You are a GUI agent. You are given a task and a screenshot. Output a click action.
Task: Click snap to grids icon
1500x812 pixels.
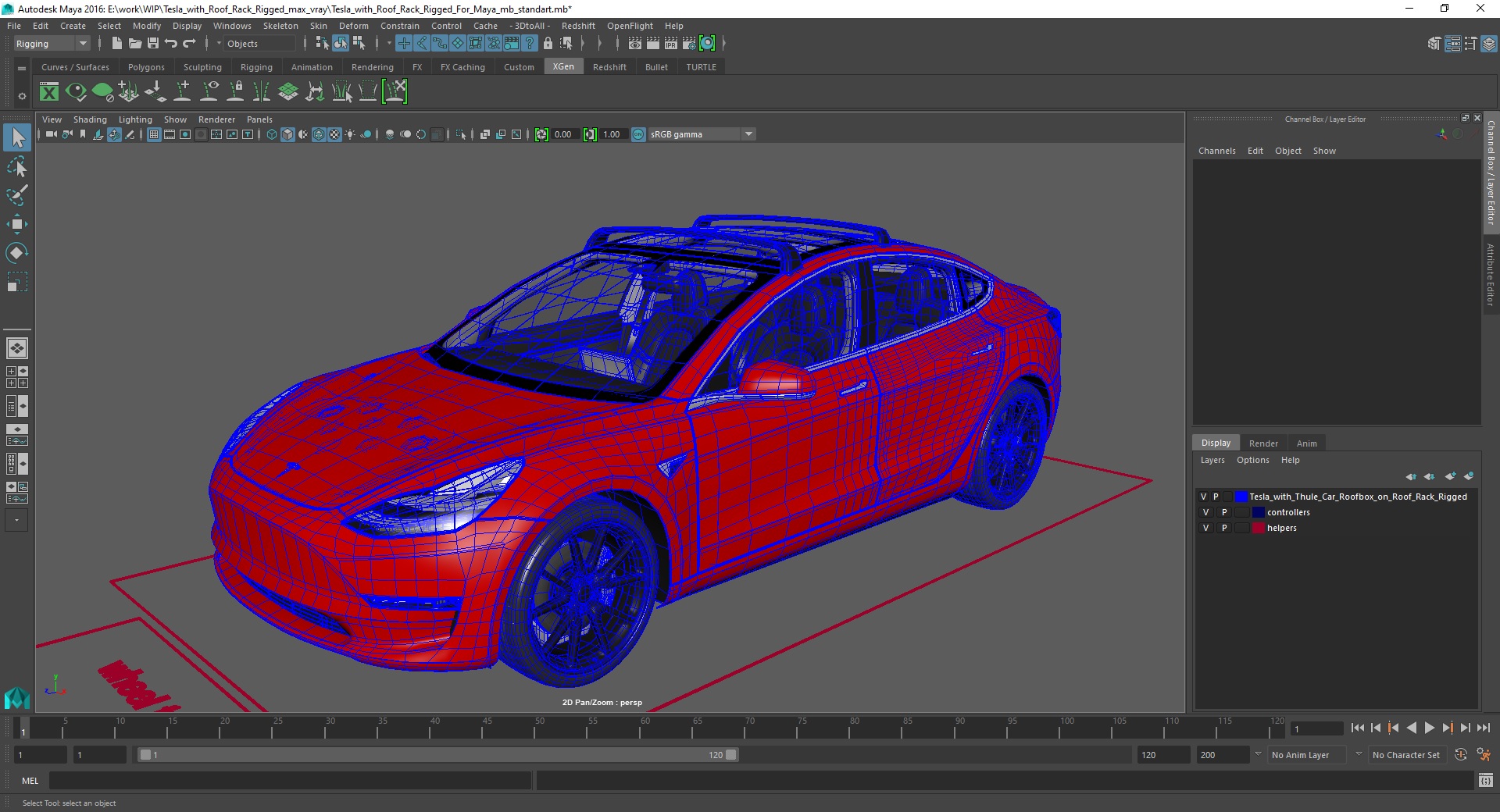pyautogui.click(x=404, y=44)
